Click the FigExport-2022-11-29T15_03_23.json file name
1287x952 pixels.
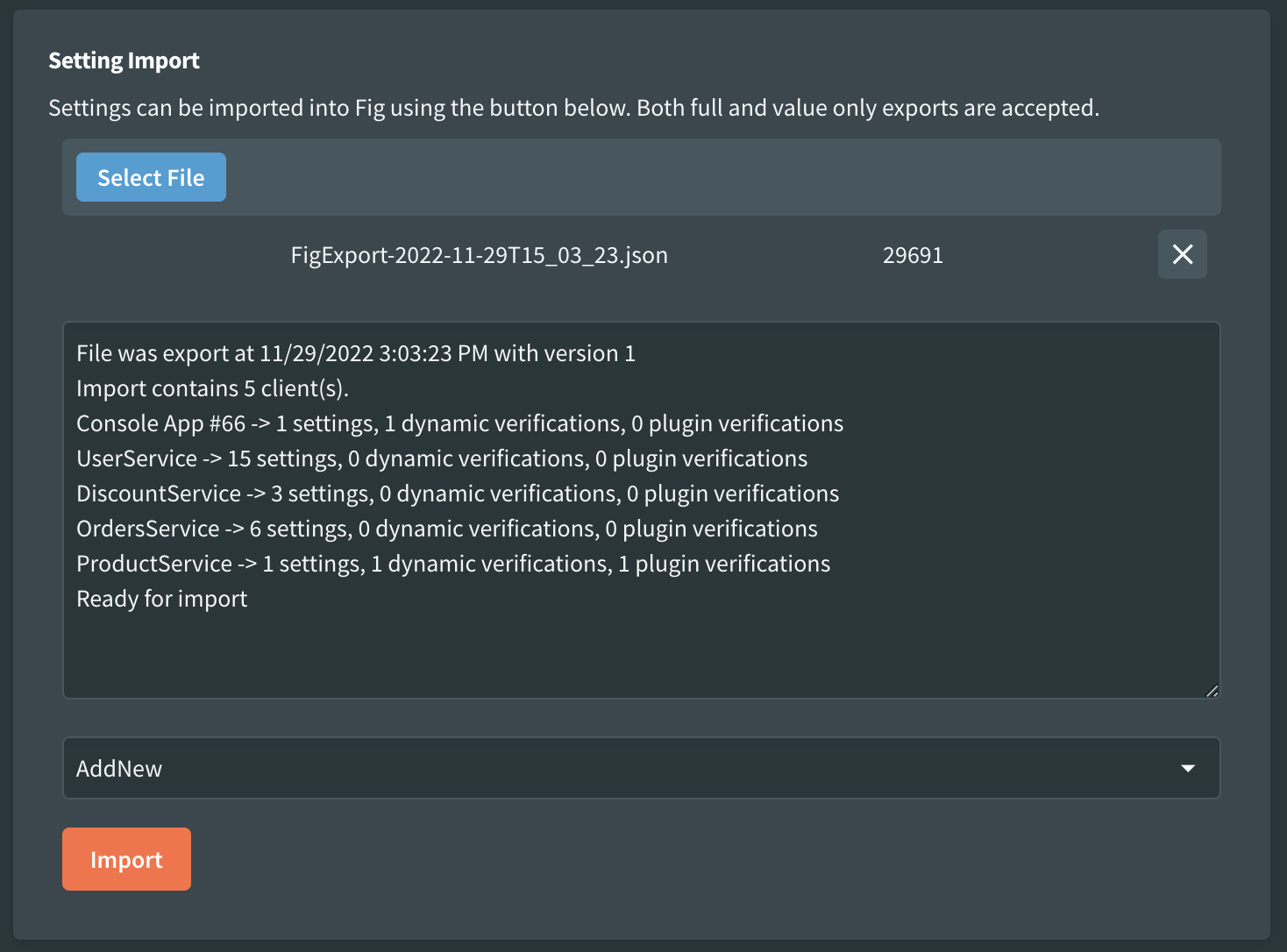479,255
